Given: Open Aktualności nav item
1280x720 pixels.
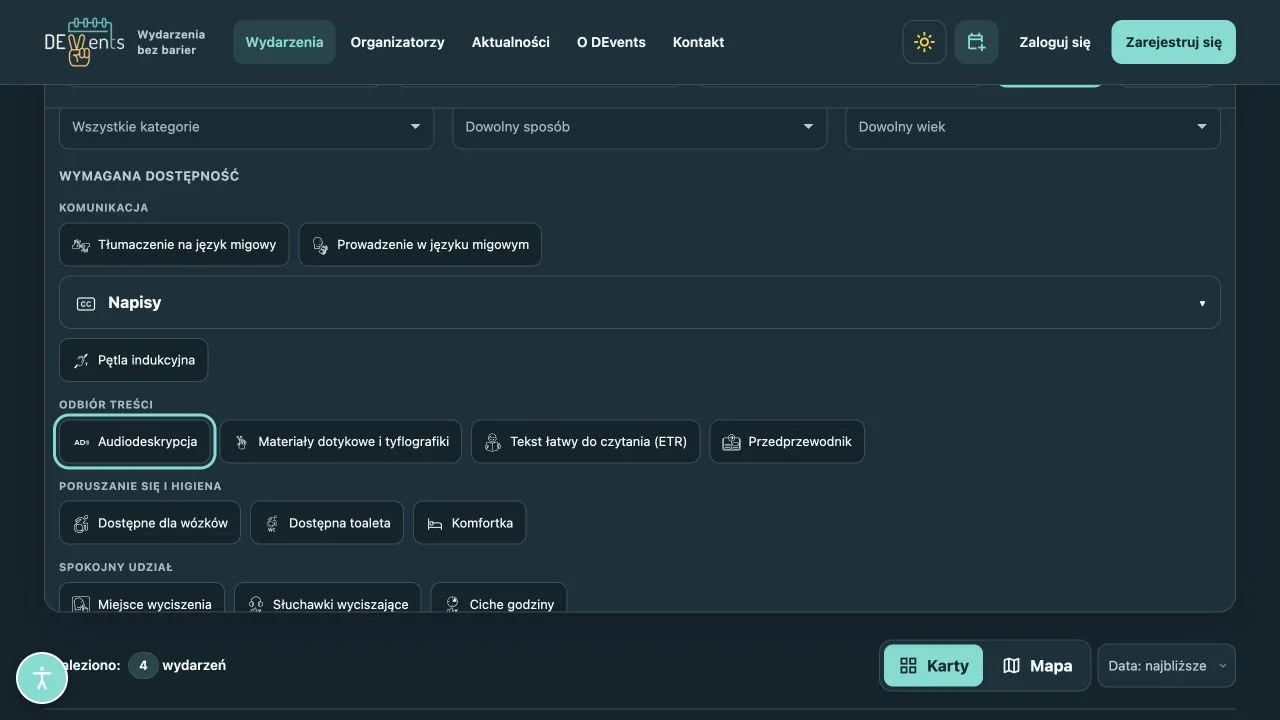Looking at the screenshot, I should pyautogui.click(x=511, y=42).
